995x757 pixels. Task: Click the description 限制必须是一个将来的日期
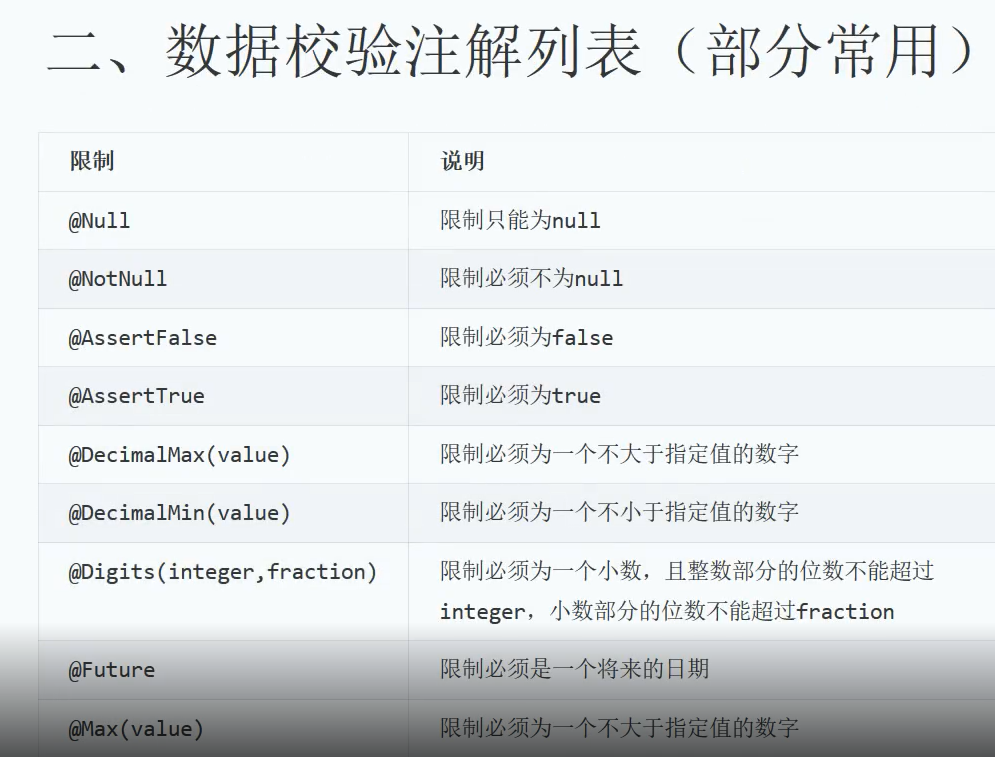575,669
